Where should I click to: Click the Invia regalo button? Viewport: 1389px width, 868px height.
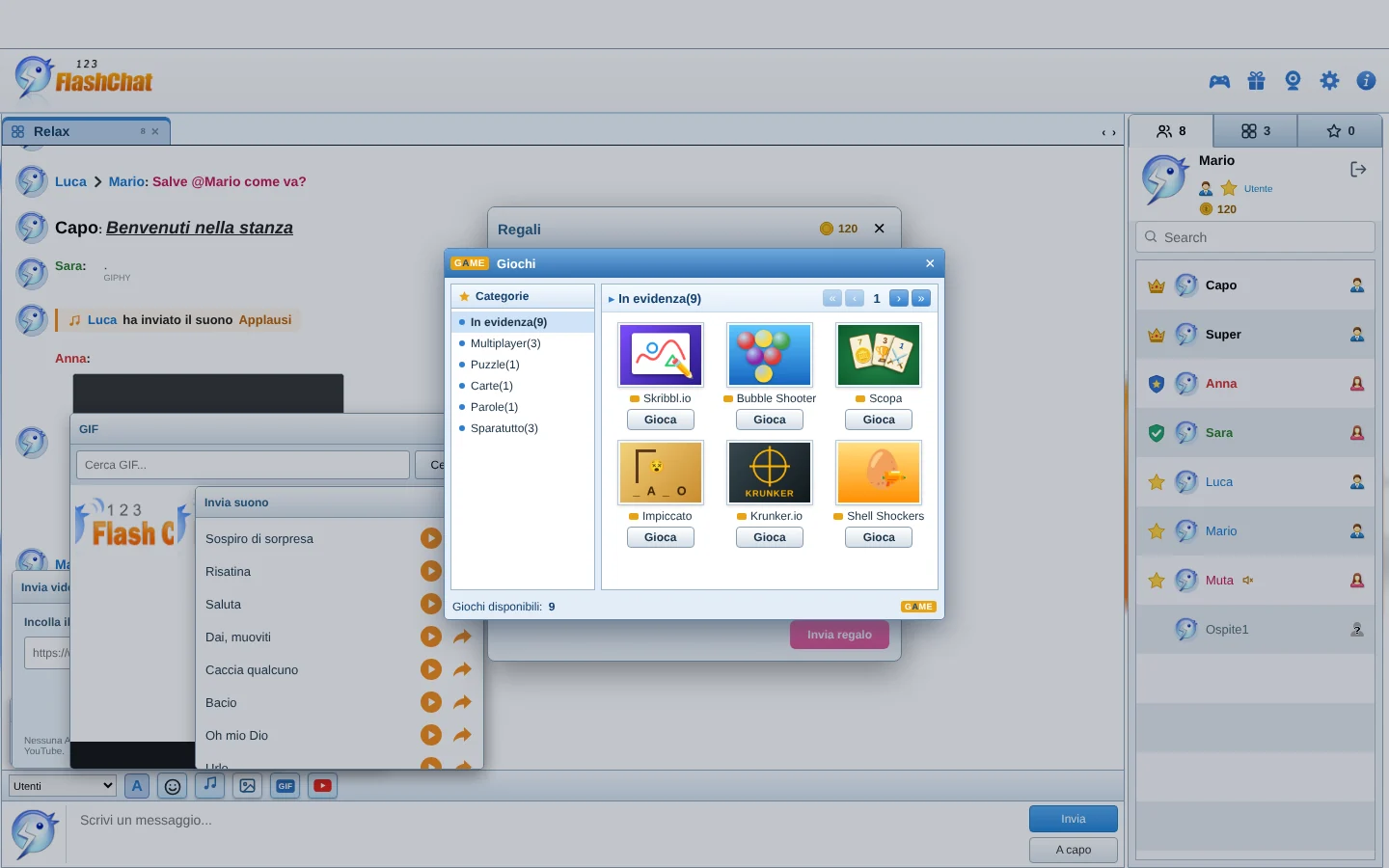[839, 635]
